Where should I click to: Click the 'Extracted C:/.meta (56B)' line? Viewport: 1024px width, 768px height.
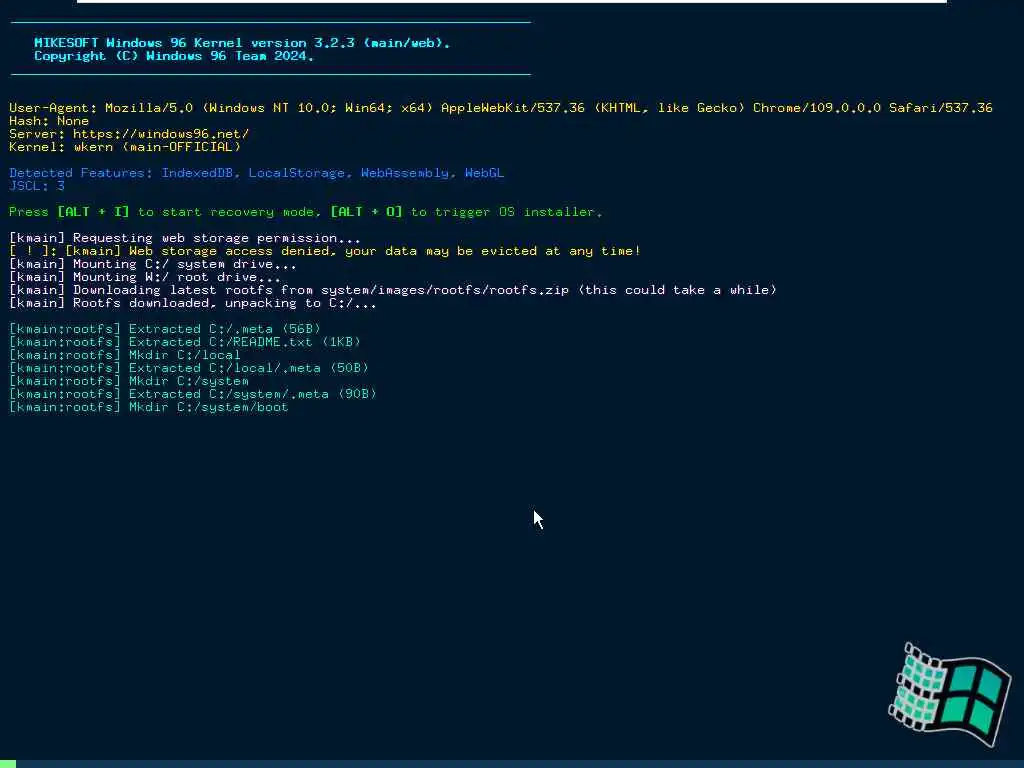tap(165, 329)
